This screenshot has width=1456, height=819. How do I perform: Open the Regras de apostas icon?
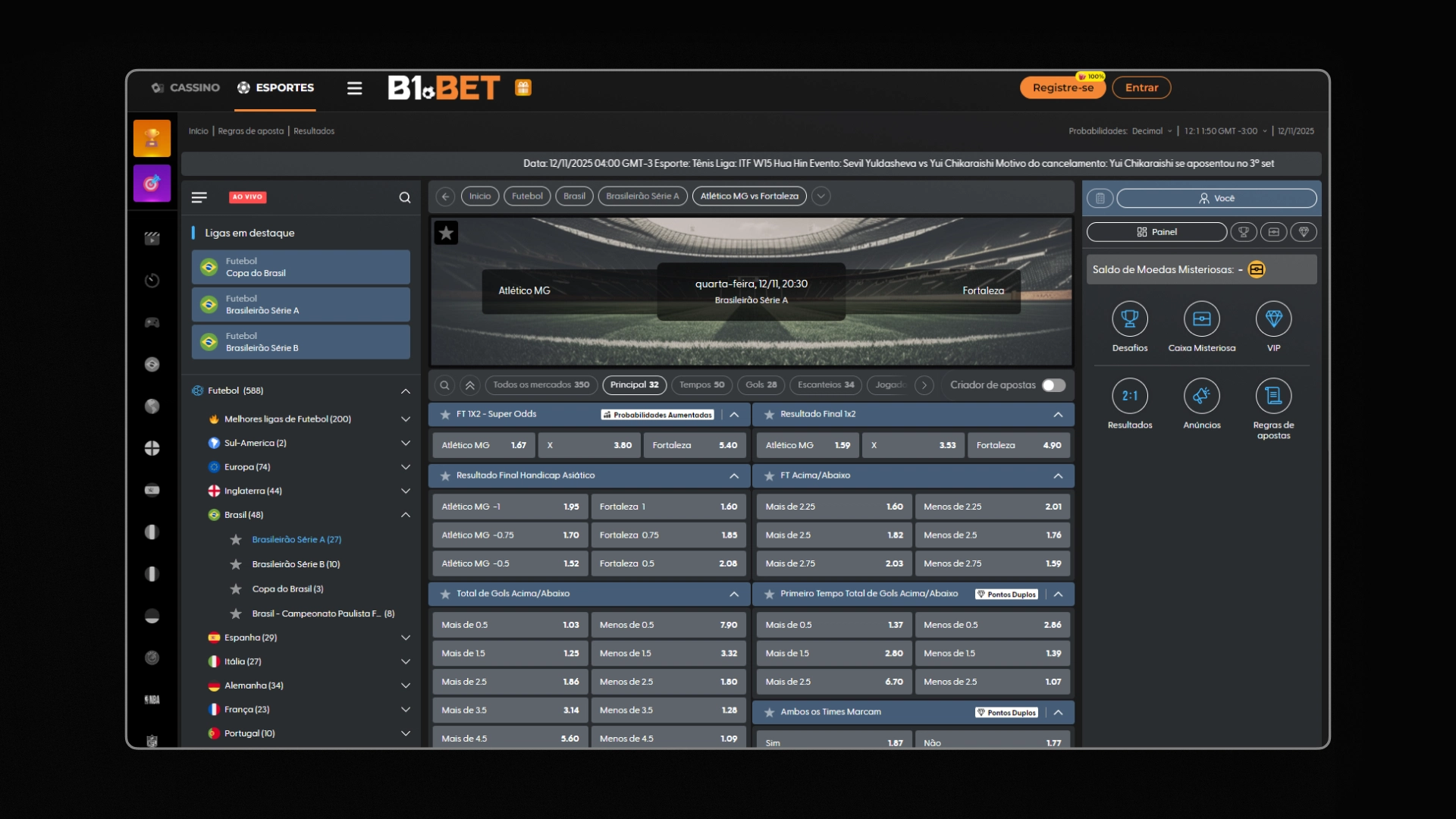[1273, 395]
